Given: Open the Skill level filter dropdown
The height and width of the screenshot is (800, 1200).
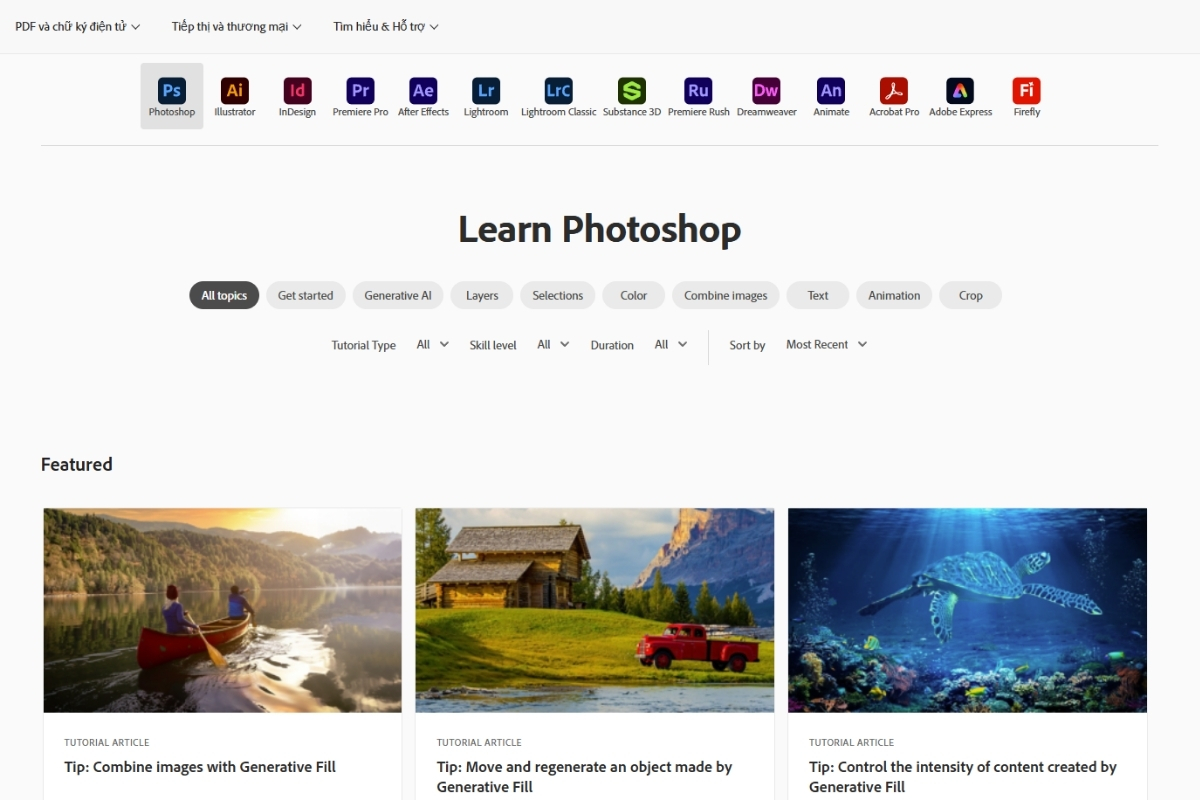Looking at the screenshot, I should point(552,345).
